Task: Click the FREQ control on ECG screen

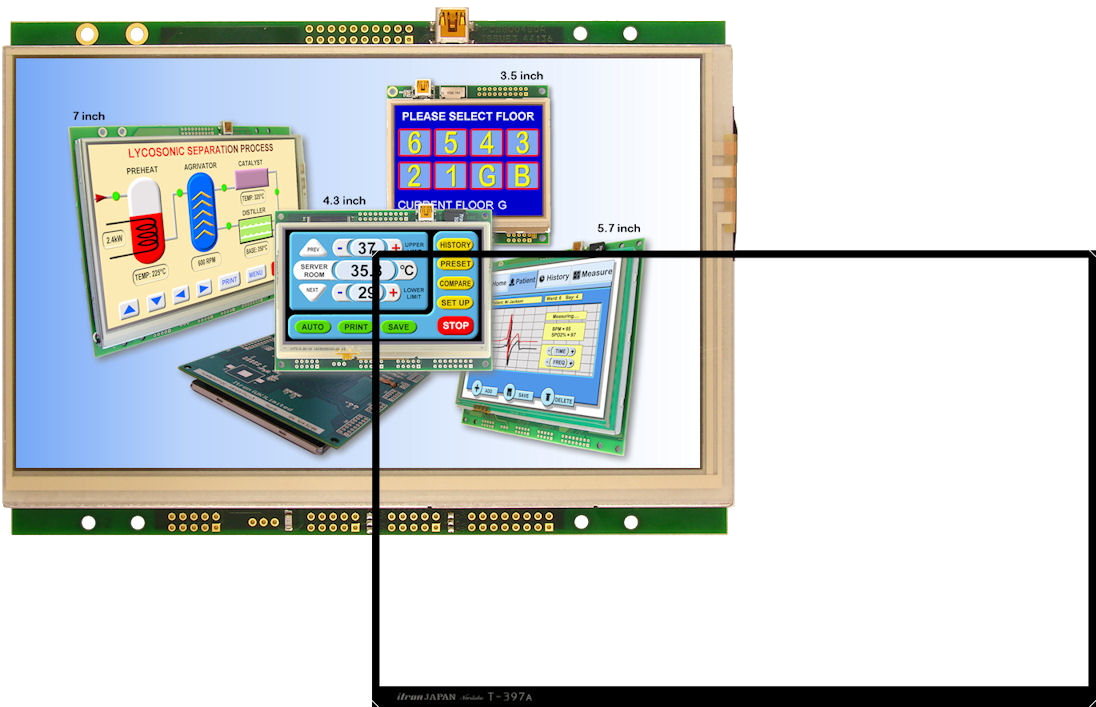Action: pyautogui.click(x=560, y=362)
